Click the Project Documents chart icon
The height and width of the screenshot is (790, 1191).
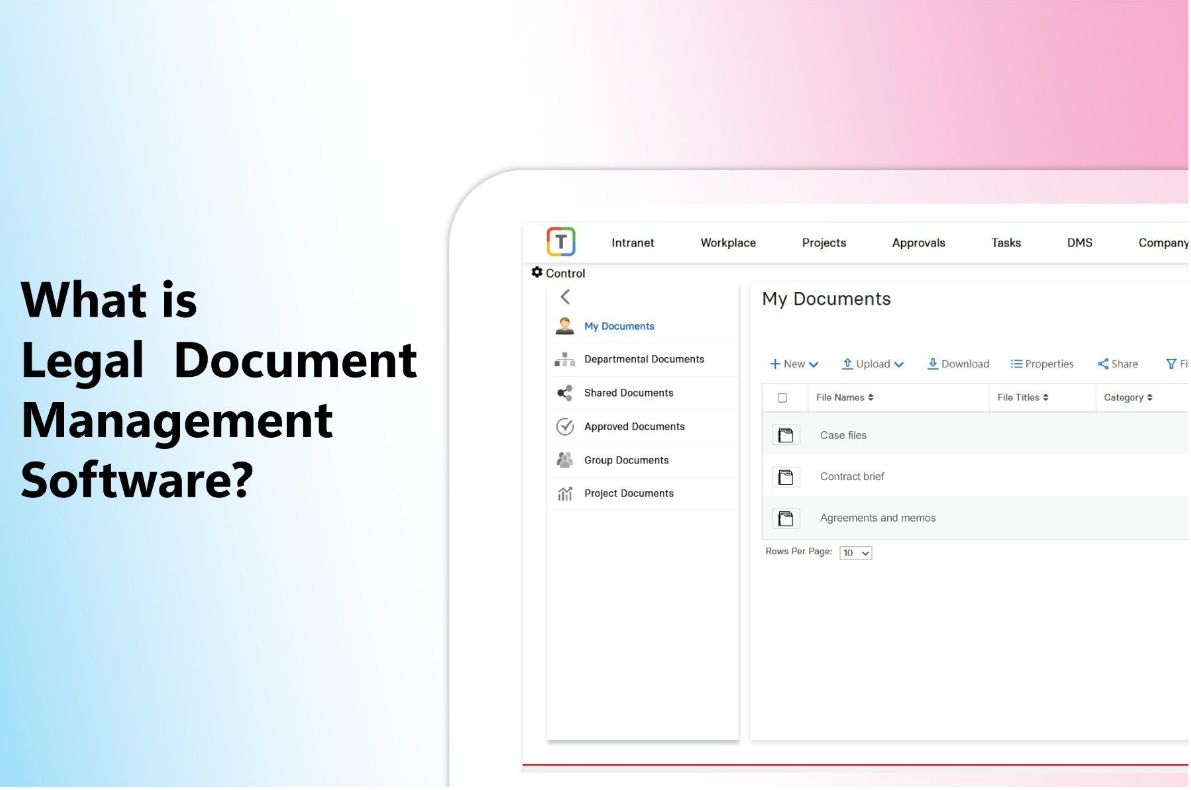coord(564,494)
